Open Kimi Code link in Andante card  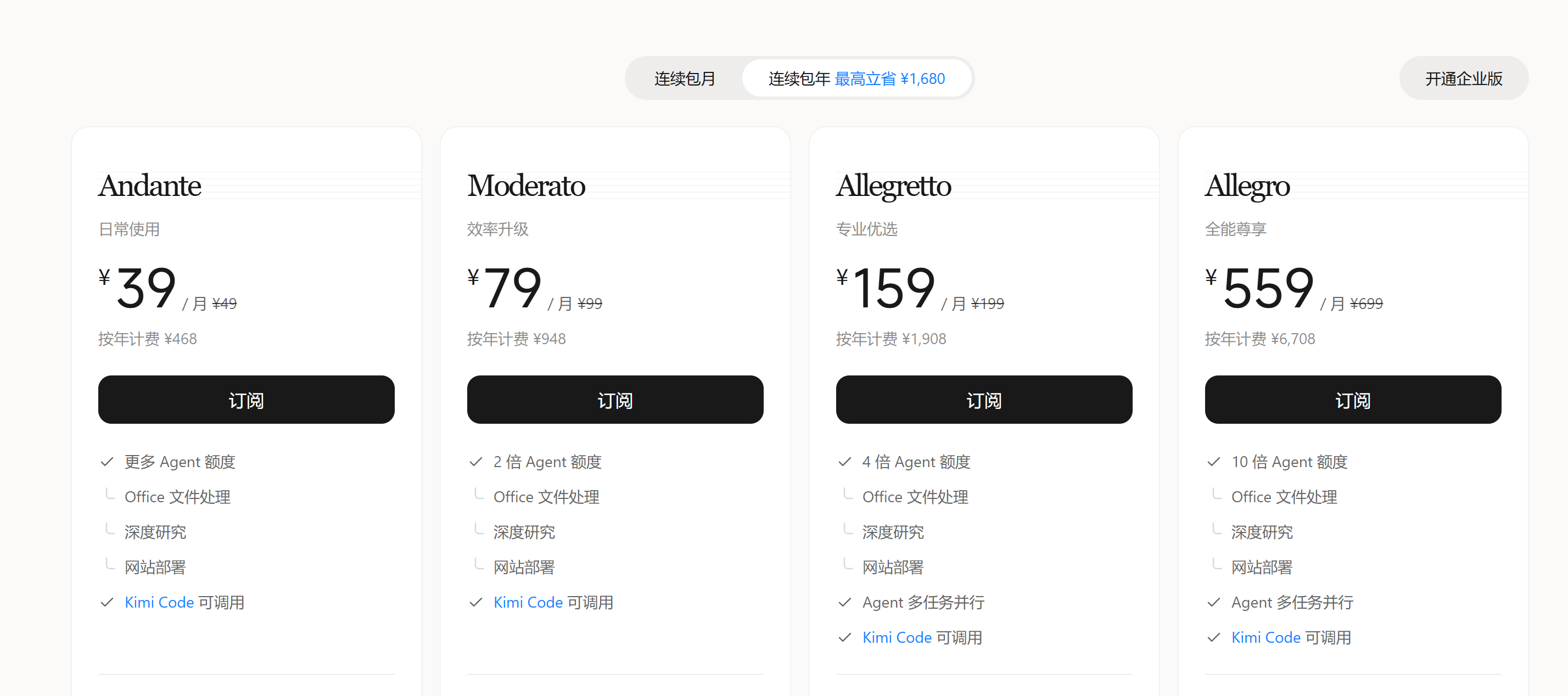click(159, 602)
